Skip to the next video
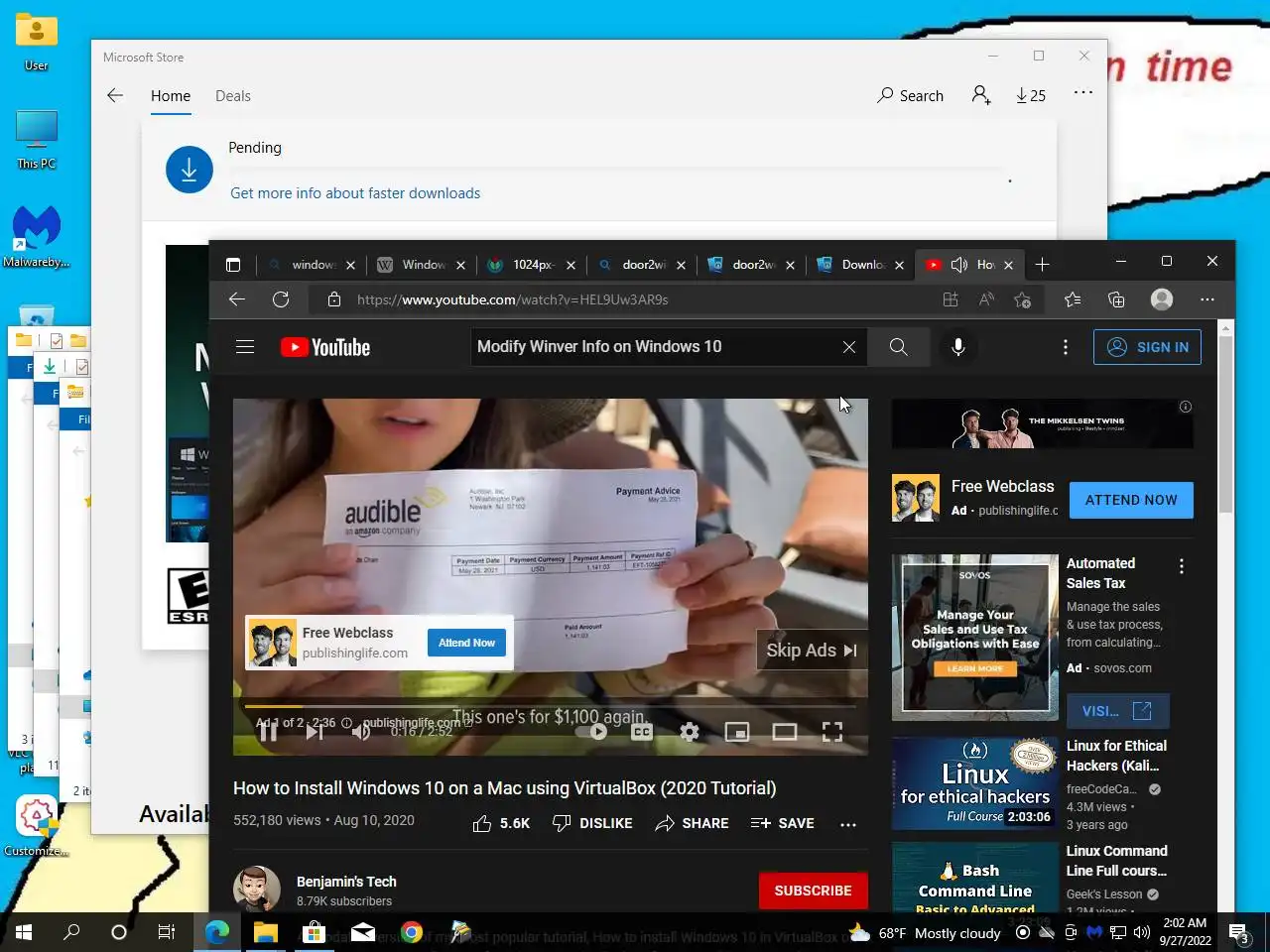Image resolution: width=1270 pixels, height=952 pixels. (315, 732)
